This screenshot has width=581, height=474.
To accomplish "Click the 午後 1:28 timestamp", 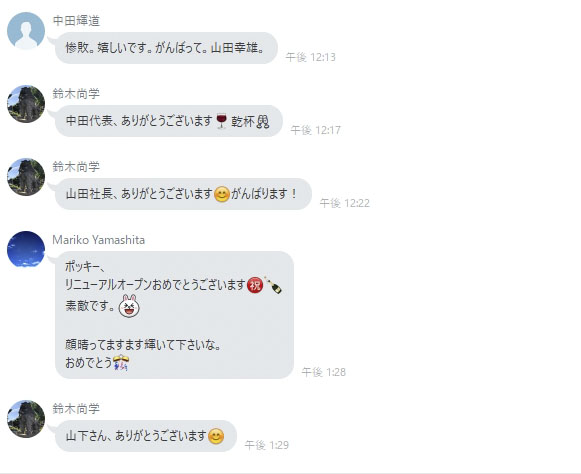I will pyautogui.click(x=324, y=372).
